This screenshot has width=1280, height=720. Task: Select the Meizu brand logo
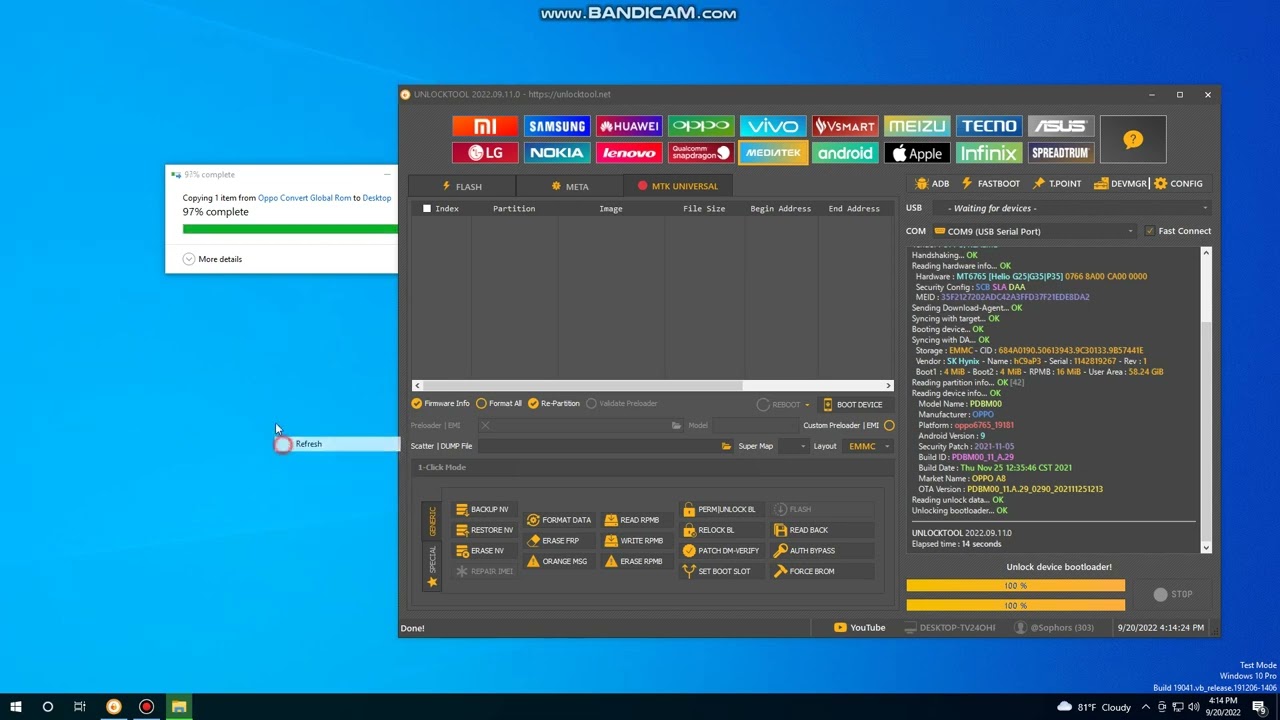pyautogui.click(x=917, y=126)
